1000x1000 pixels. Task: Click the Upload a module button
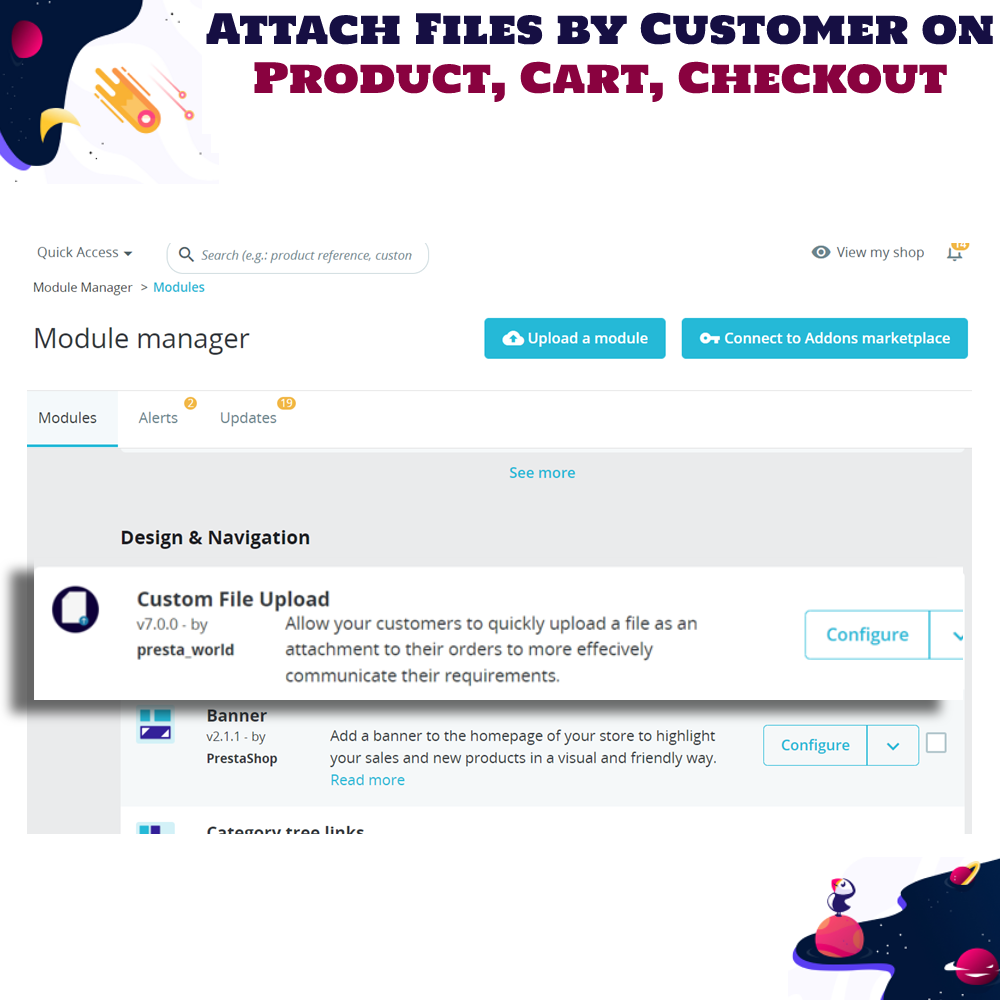click(x=575, y=339)
